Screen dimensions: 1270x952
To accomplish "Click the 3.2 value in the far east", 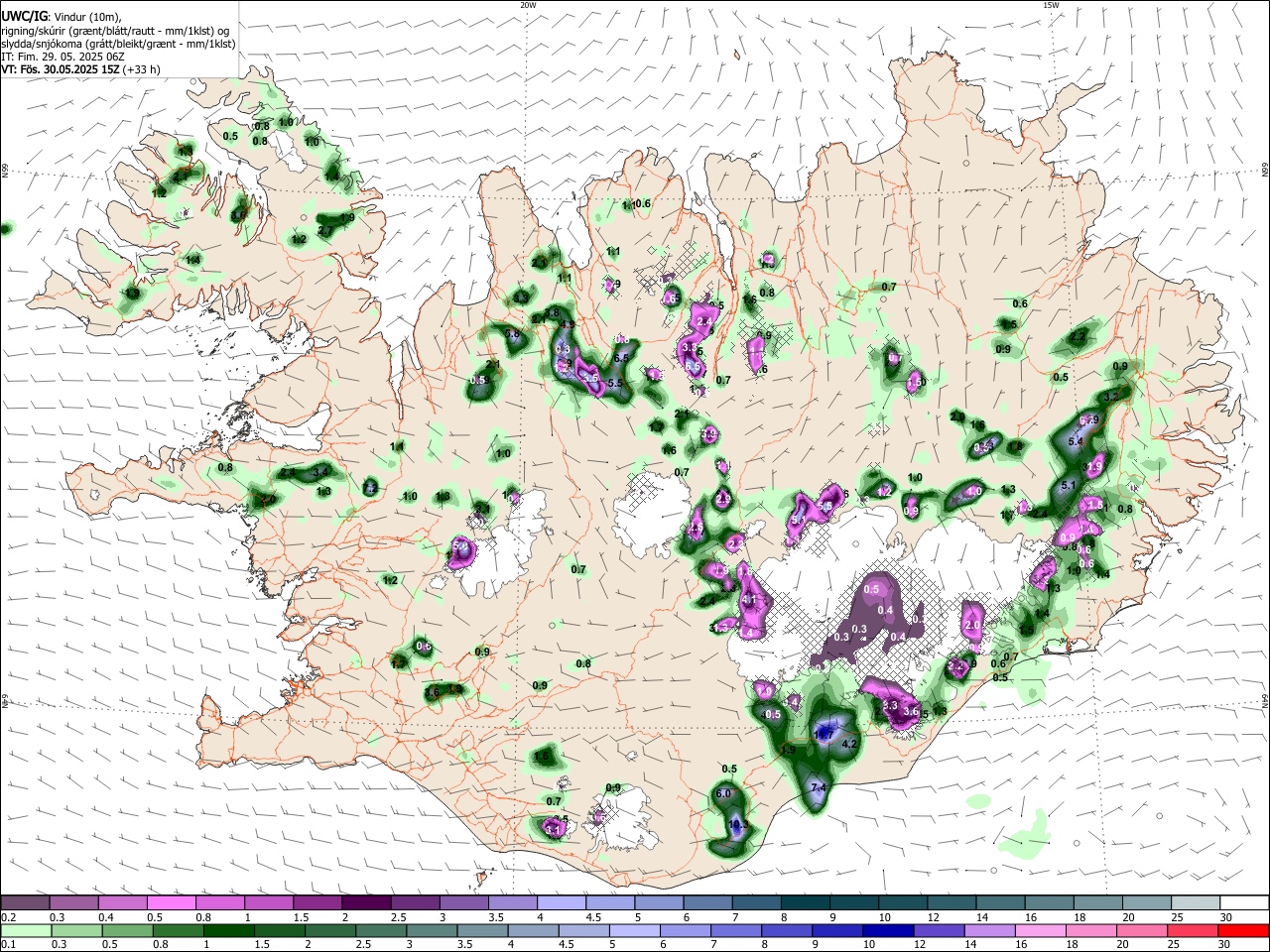I will 1110,396.
